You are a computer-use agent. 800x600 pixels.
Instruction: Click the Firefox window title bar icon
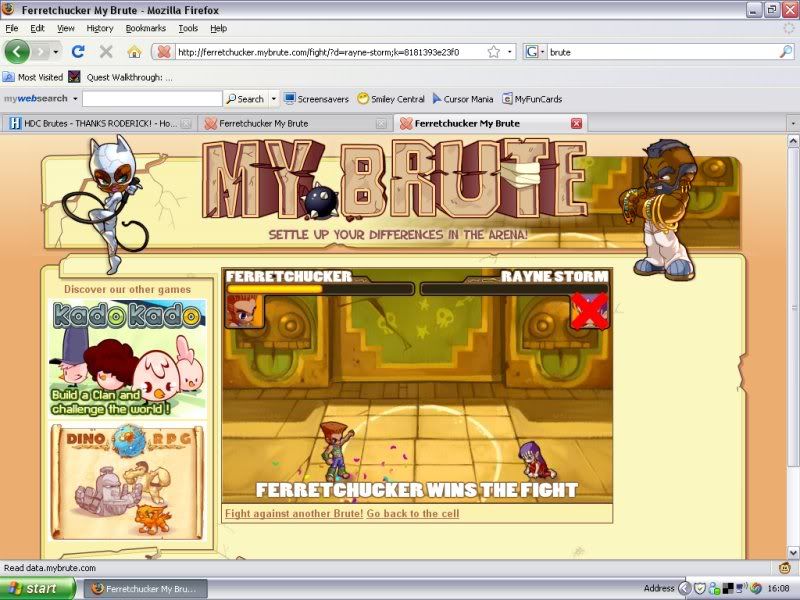[9, 10]
